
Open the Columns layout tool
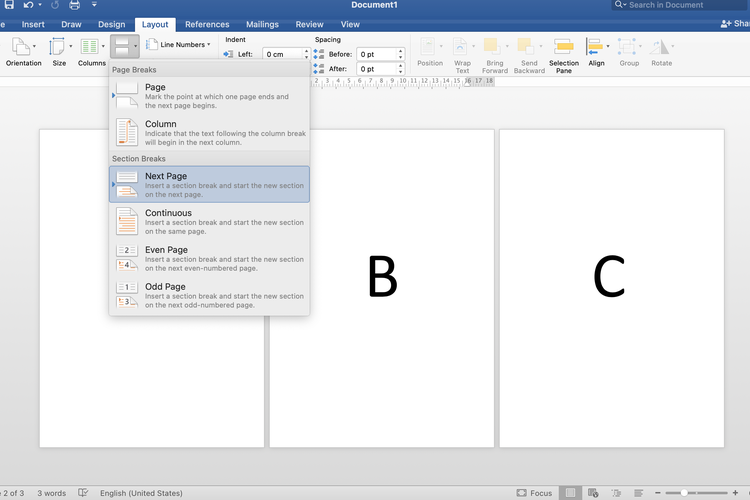[x=92, y=52]
